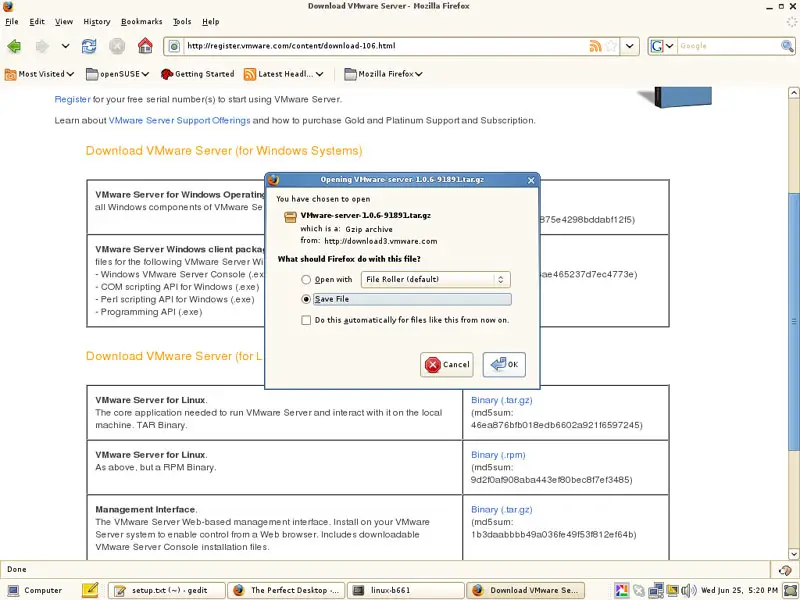The width and height of the screenshot is (800, 600).
Task: Open VMware Server Support Offerings link
Action: (180, 121)
